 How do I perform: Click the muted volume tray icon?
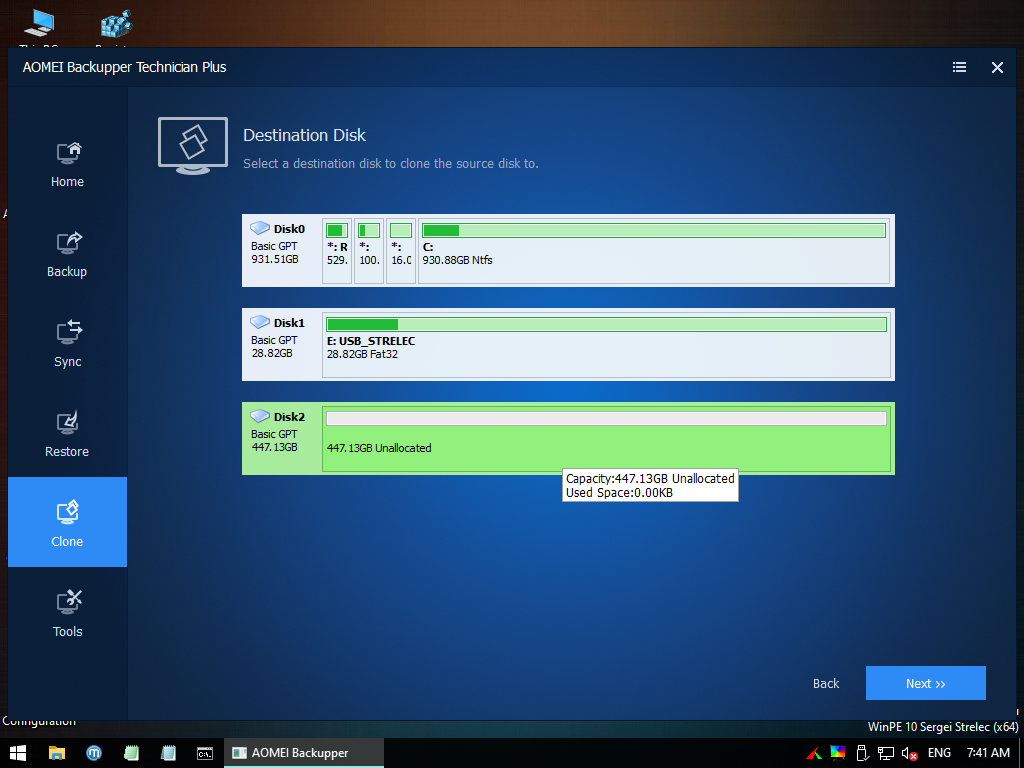tap(910, 753)
